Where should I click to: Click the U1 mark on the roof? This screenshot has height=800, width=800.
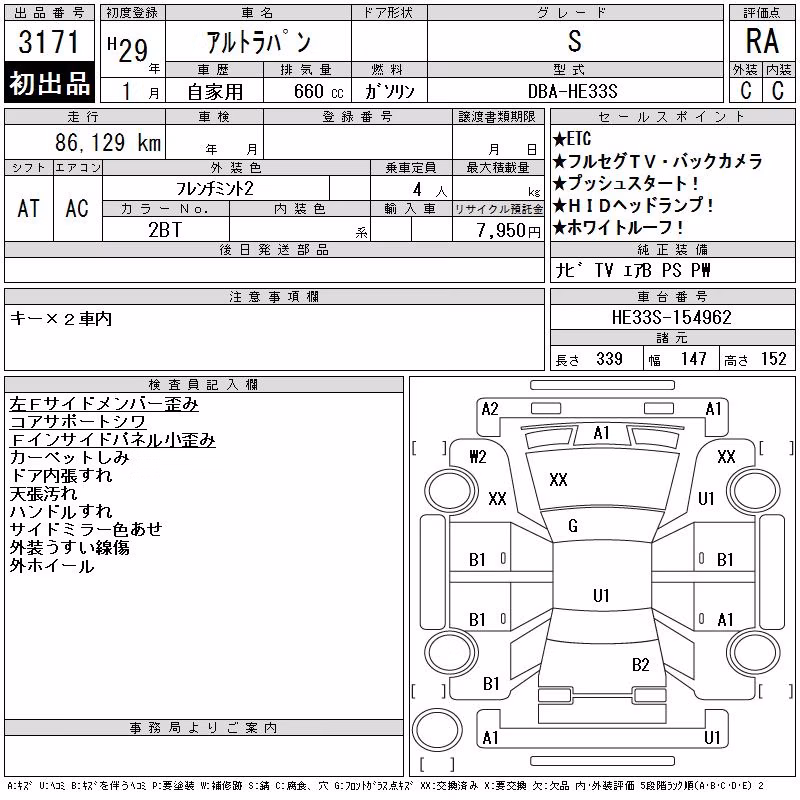tap(601, 595)
